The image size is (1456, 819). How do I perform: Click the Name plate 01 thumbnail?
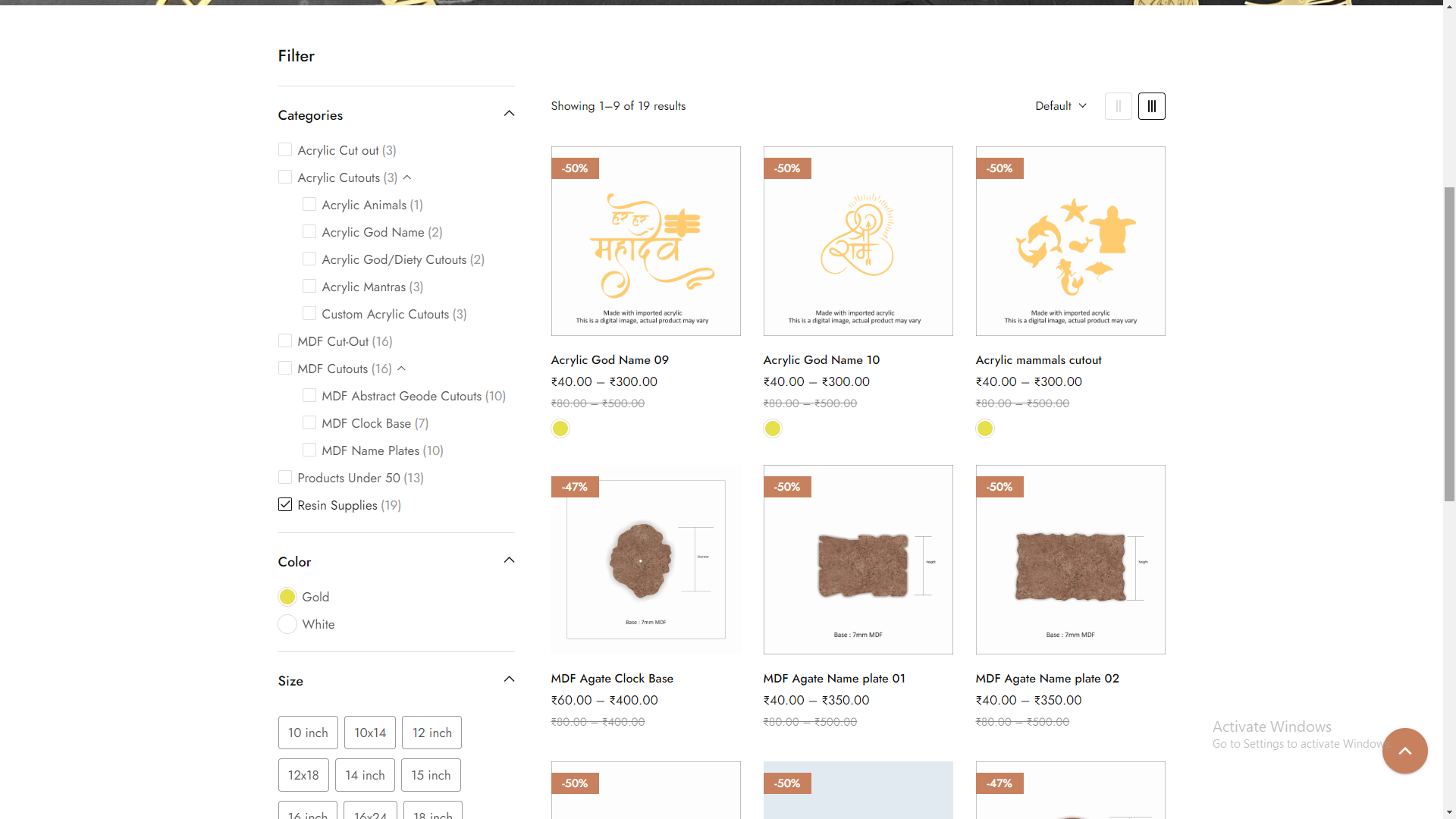click(x=858, y=560)
